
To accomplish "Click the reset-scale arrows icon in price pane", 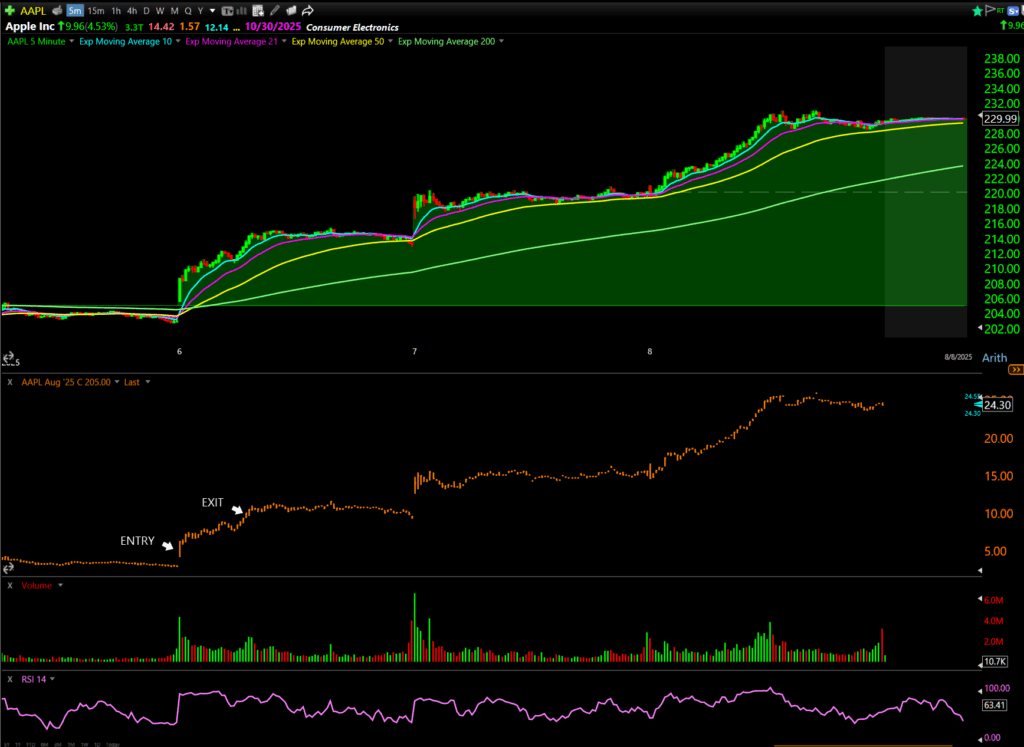I will [x=8, y=357].
